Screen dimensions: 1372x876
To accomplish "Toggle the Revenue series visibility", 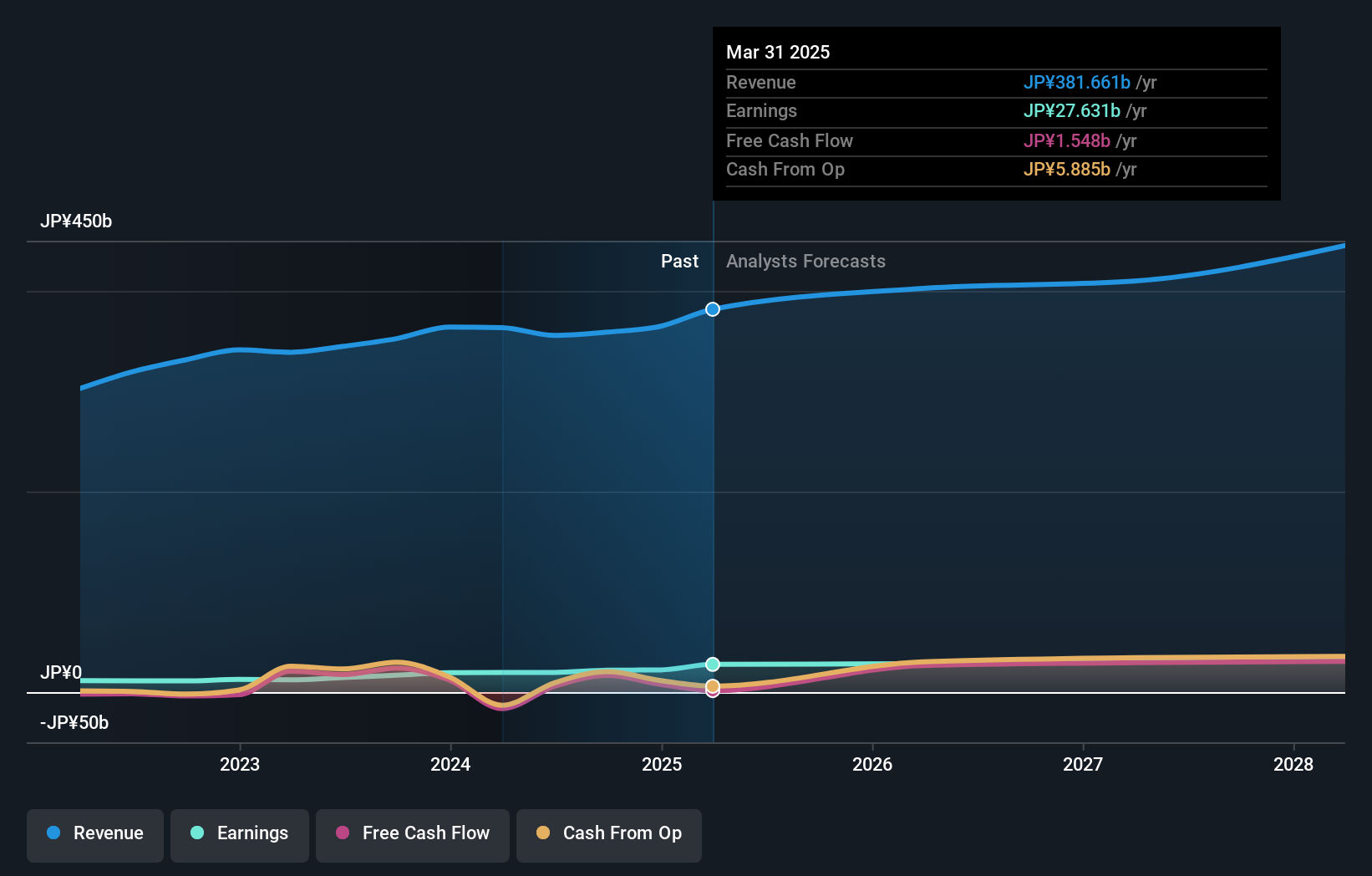I will pyautogui.click(x=94, y=833).
